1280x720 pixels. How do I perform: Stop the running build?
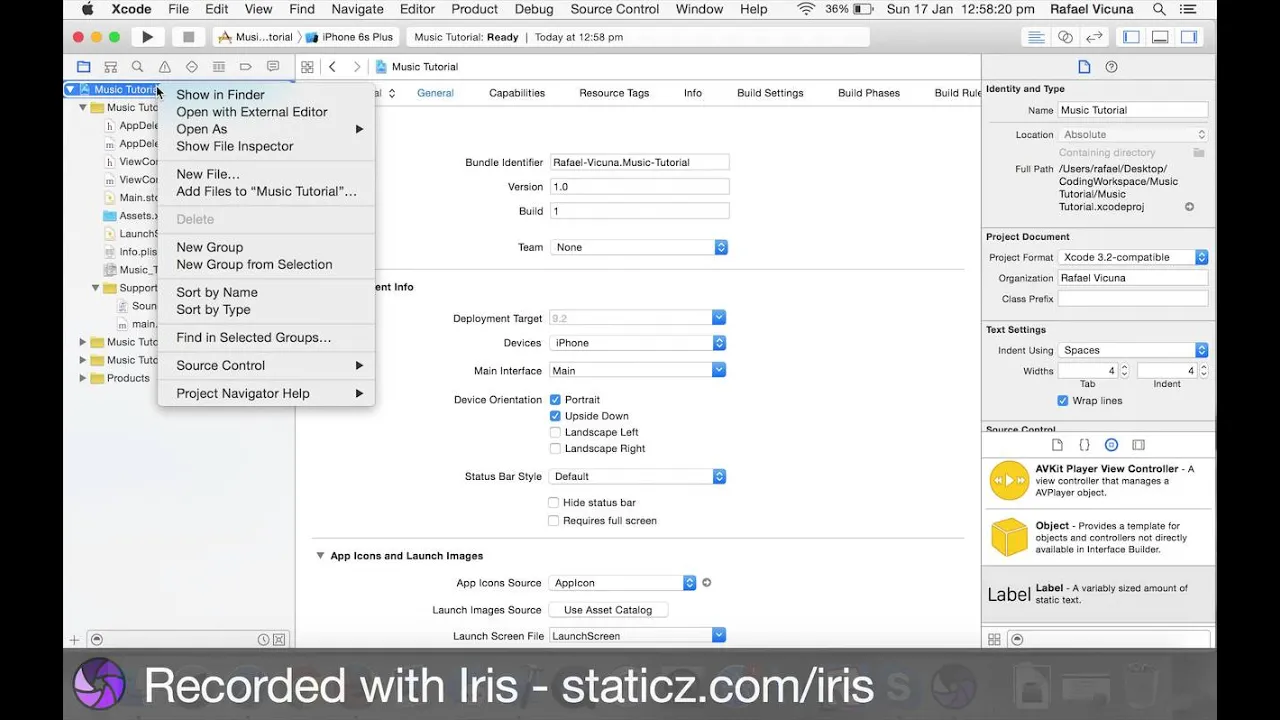click(x=188, y=37)
